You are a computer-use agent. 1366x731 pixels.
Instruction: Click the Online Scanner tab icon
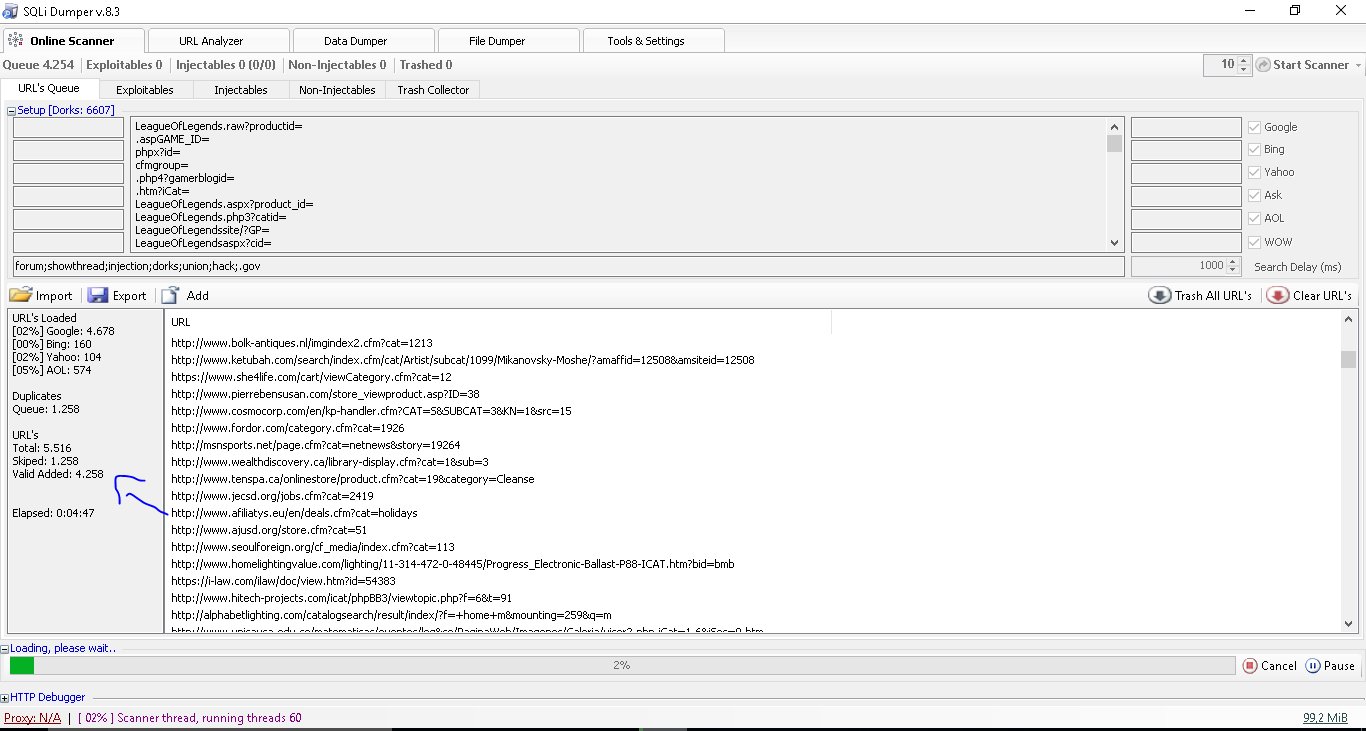pos(15,41)
